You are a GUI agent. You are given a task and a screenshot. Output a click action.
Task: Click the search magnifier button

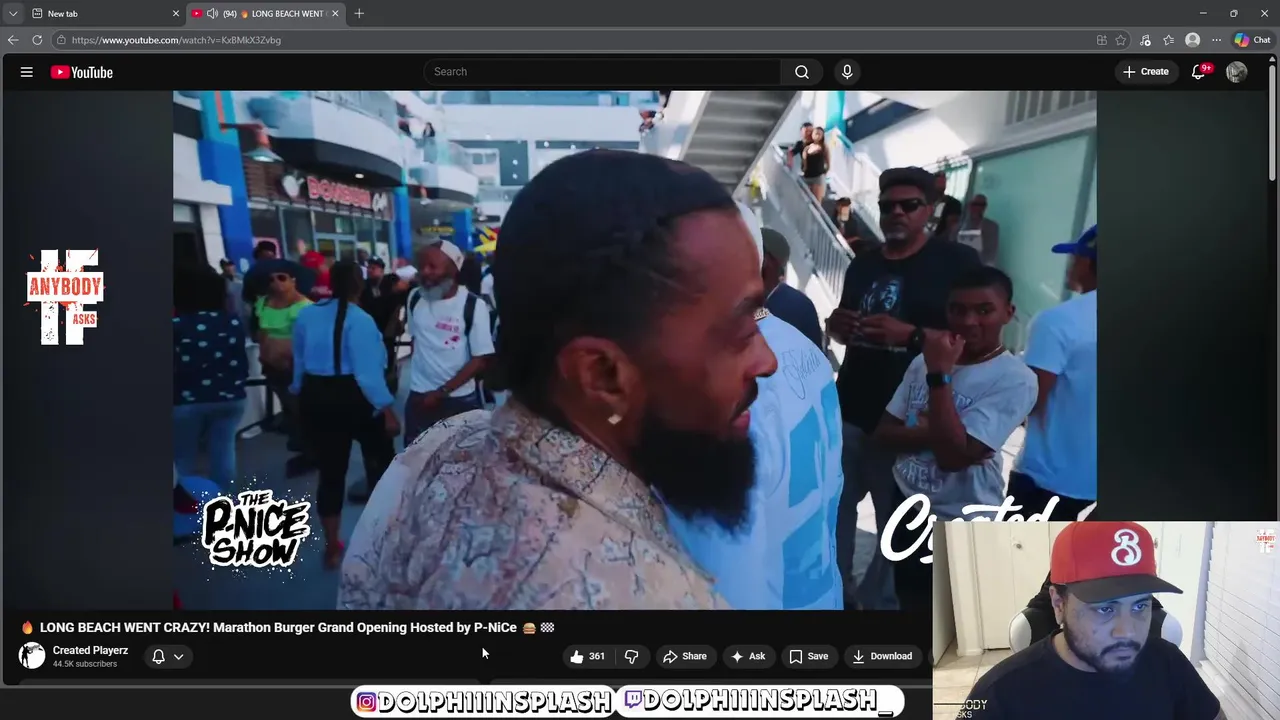(x=802, y=72)
